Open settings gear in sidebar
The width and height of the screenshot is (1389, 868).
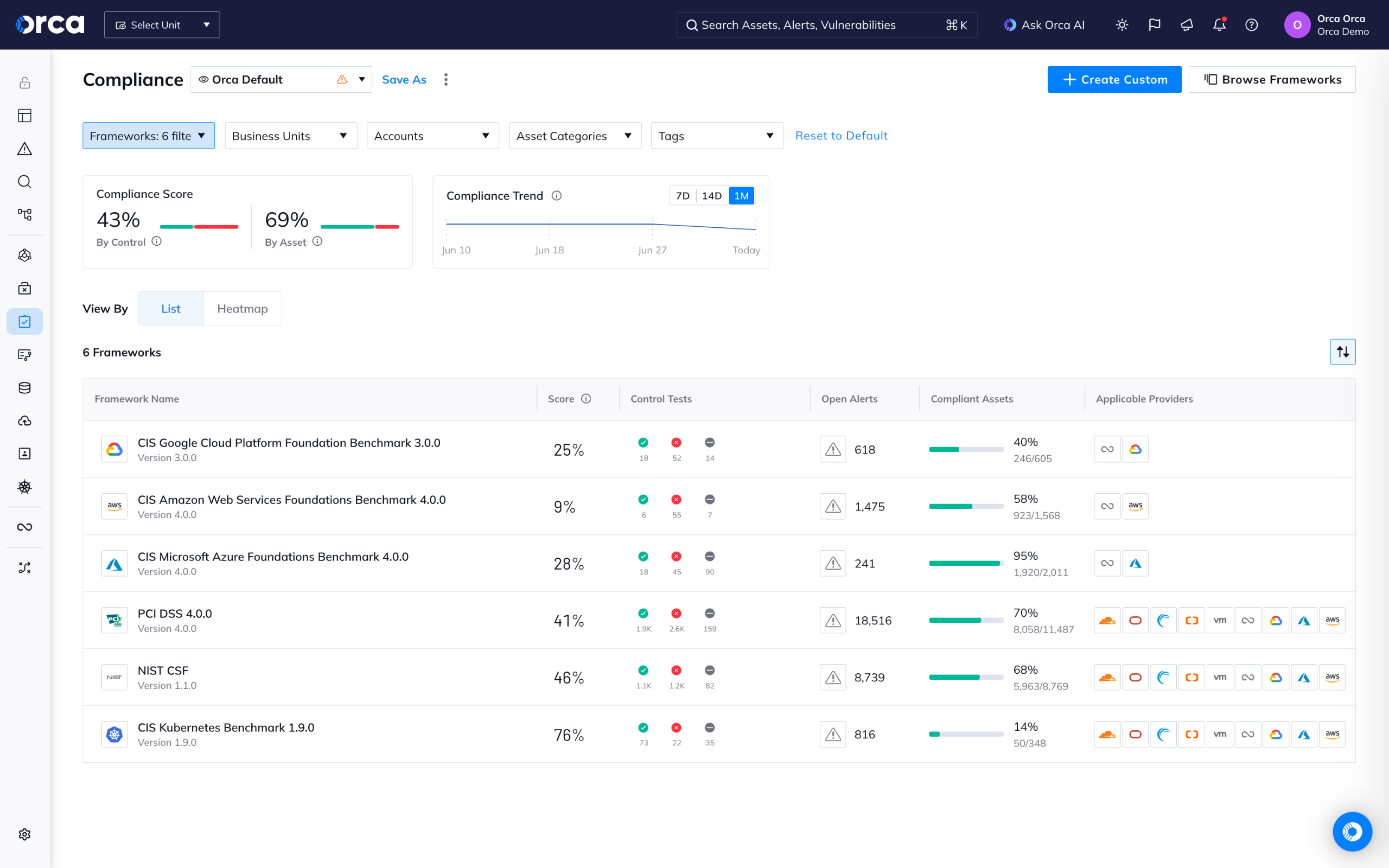pos(24,834)
